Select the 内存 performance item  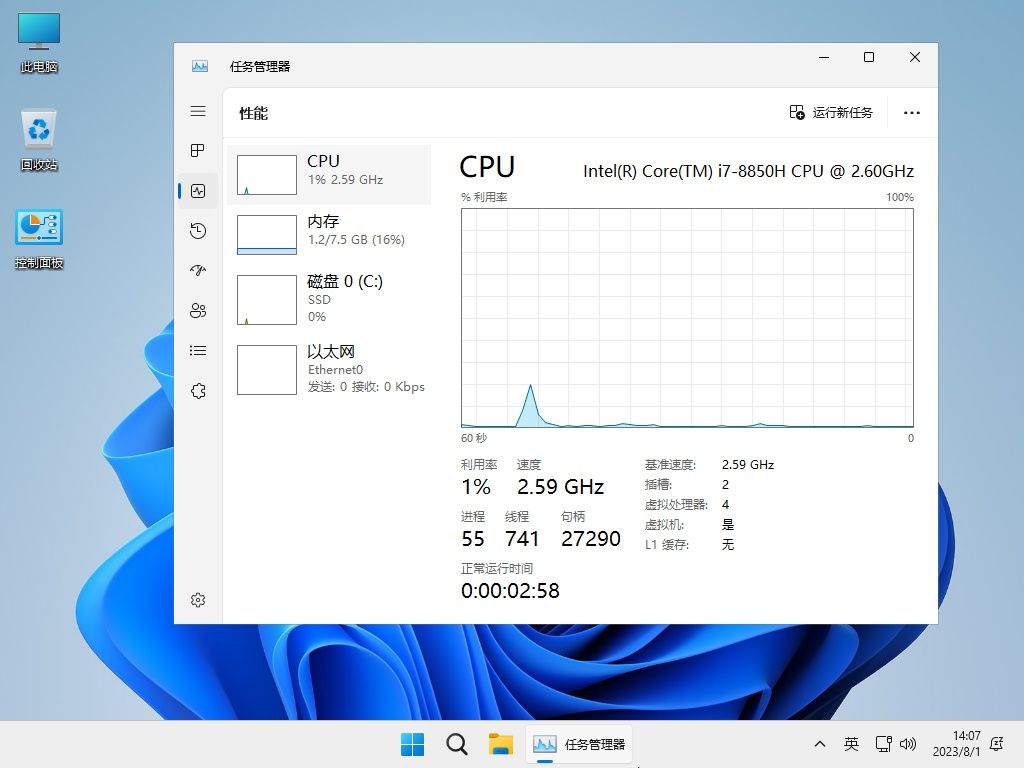tap(329, 234)
